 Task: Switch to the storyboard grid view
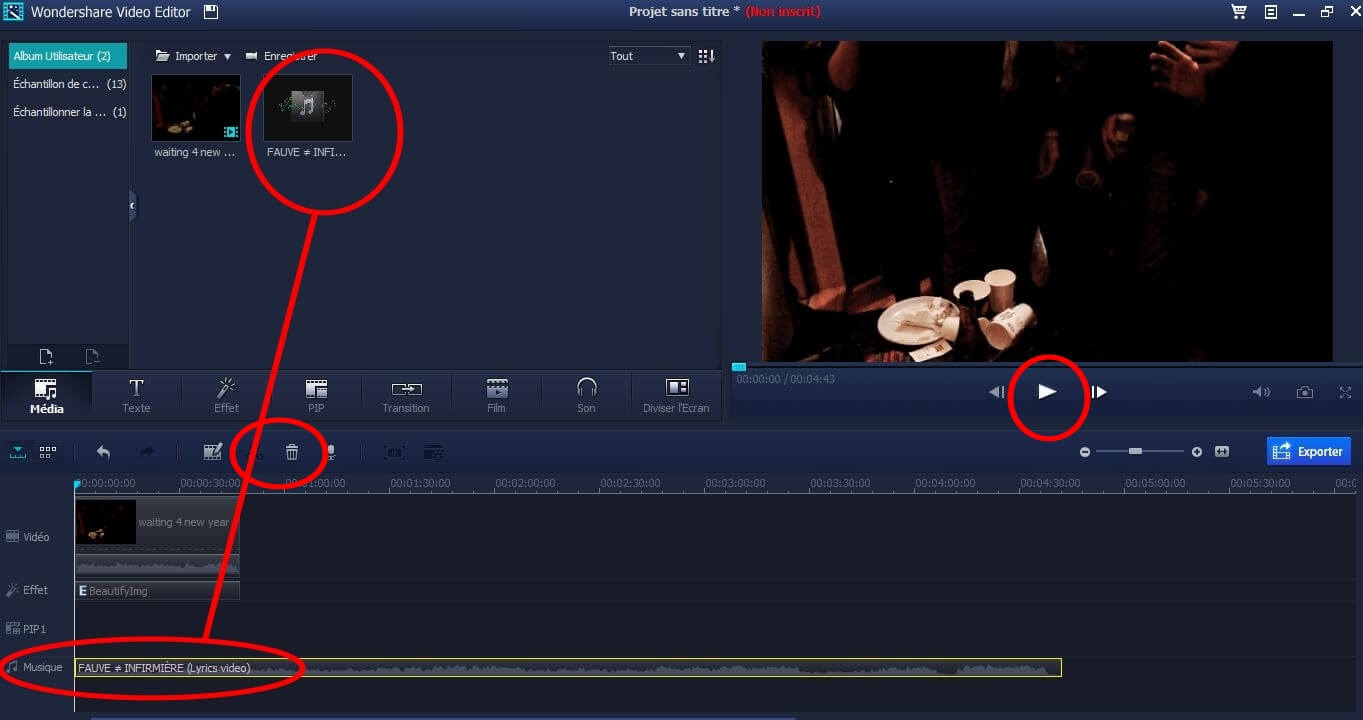click(47, 452)
